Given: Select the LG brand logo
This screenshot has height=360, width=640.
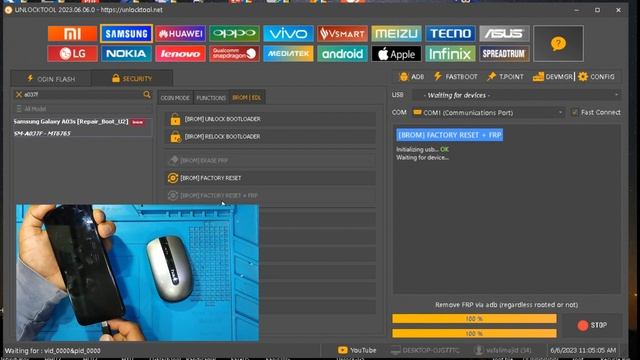Looking at the screenshot, I should point(72,53).
